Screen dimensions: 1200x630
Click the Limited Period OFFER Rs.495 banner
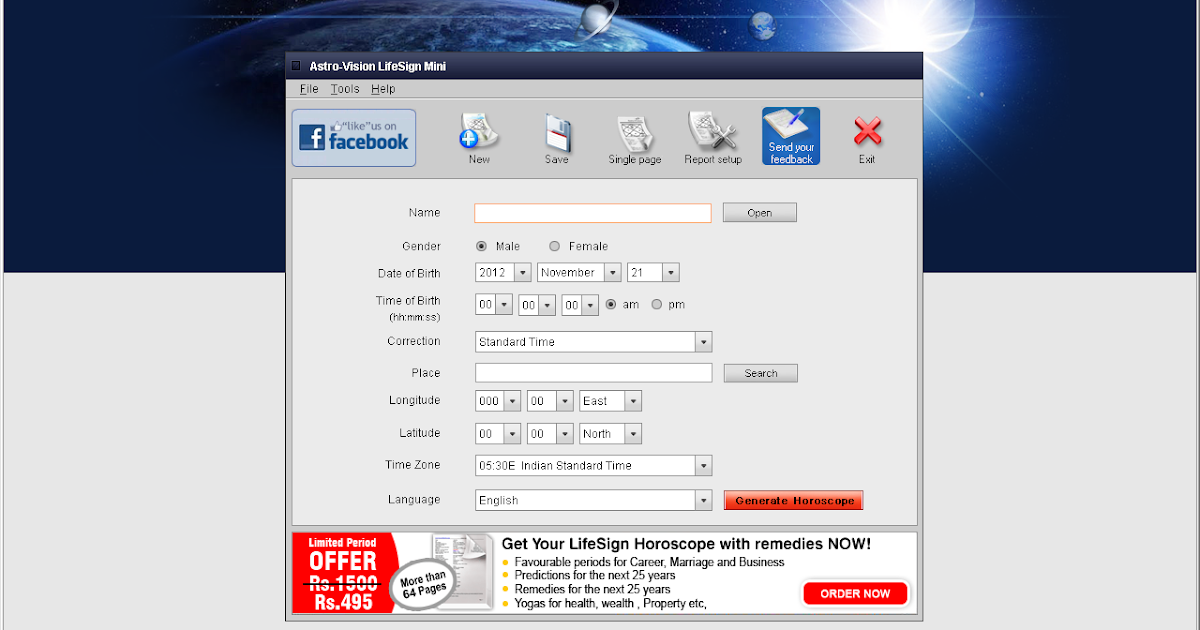pyautogui.click(x=344, y=573)
